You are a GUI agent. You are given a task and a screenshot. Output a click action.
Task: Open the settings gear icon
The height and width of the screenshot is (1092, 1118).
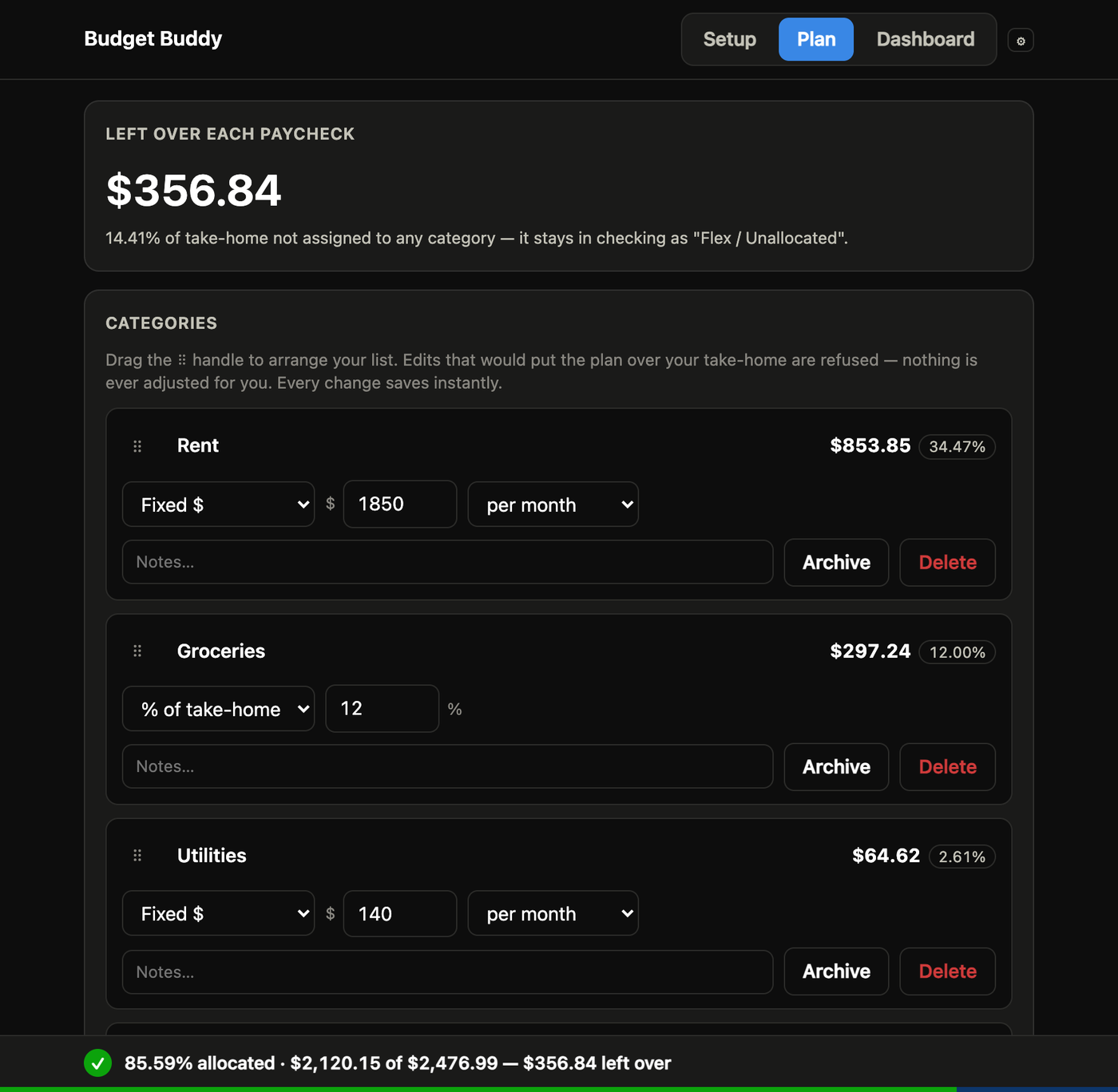[x=1021, y=40]
